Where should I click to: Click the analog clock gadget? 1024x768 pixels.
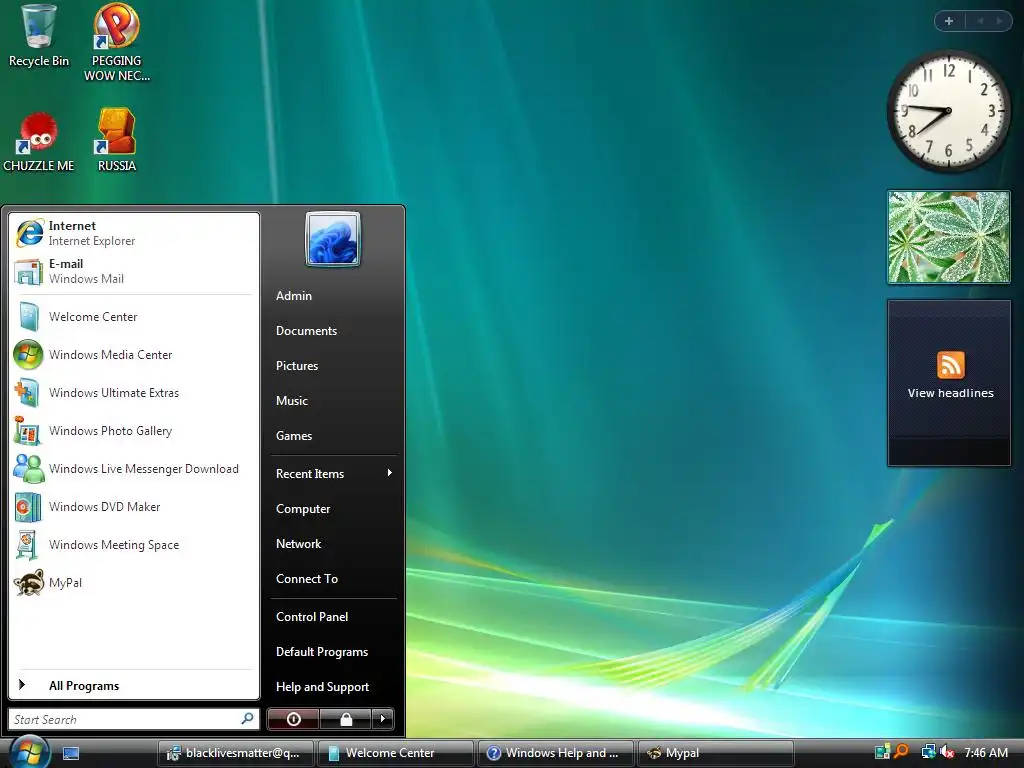948,111
